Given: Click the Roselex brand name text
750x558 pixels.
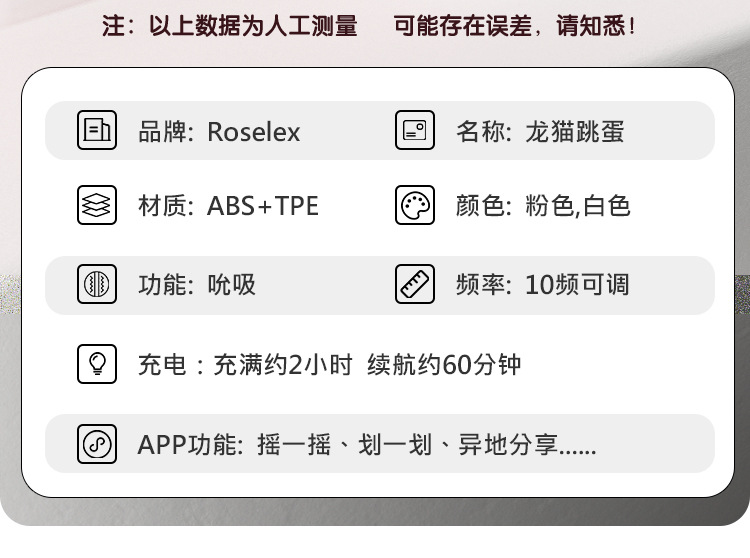Looking at the screenshot, I should point(253,132).
